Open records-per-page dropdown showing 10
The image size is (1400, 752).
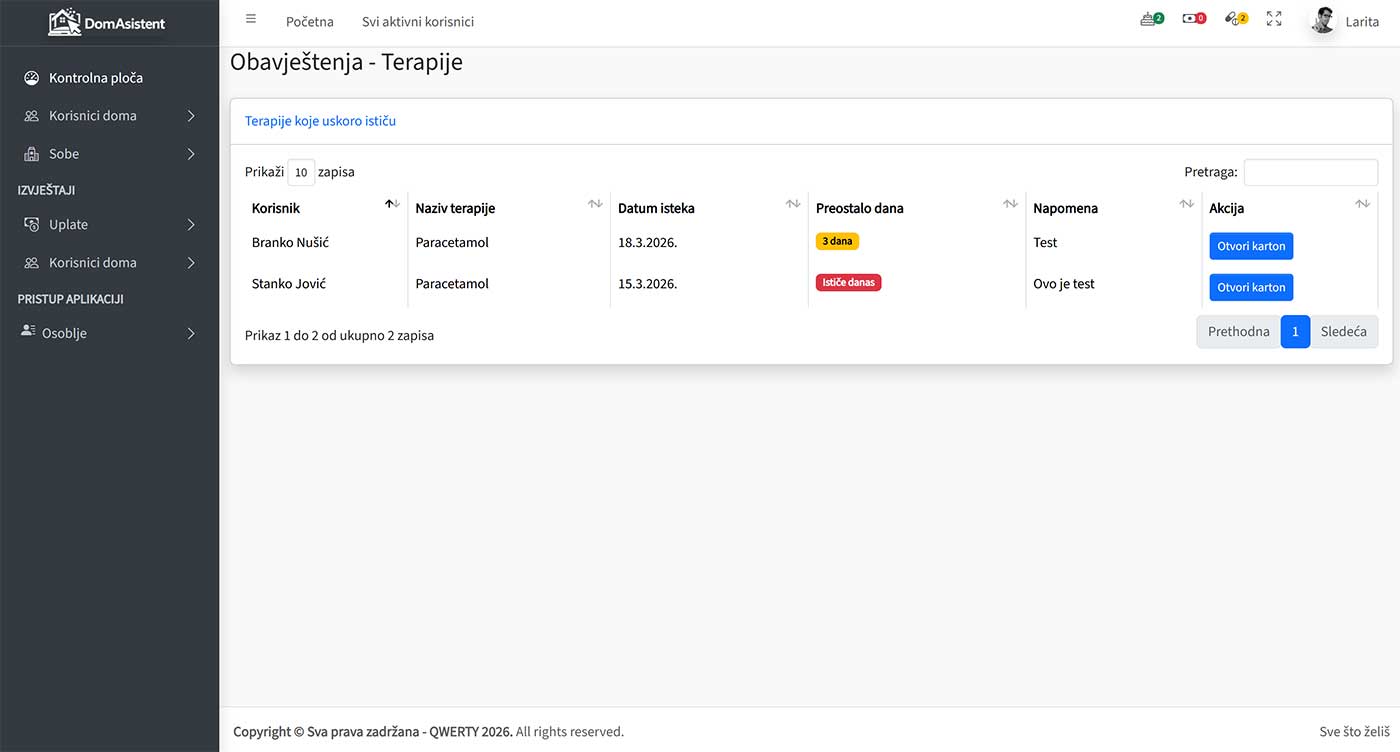point(301,172)
